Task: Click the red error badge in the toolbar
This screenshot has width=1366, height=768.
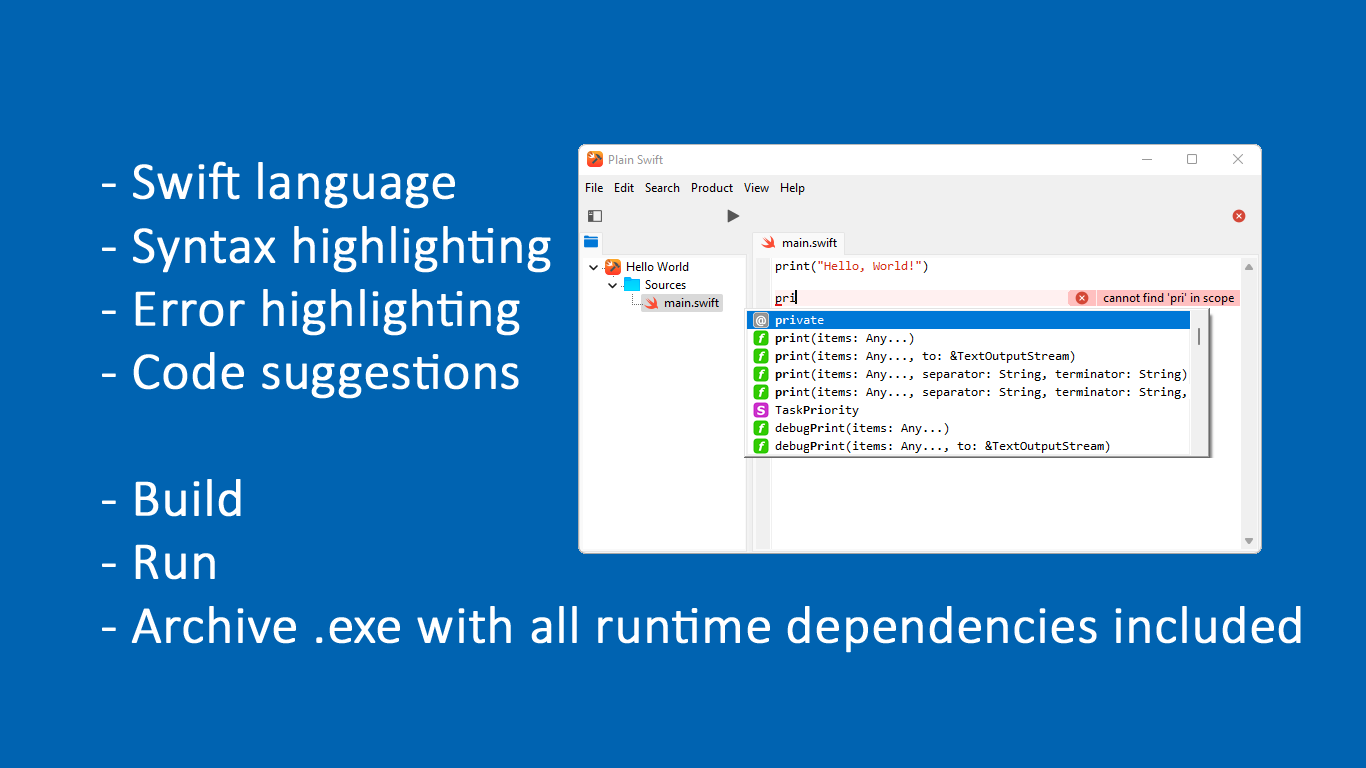Action: 1238,215
